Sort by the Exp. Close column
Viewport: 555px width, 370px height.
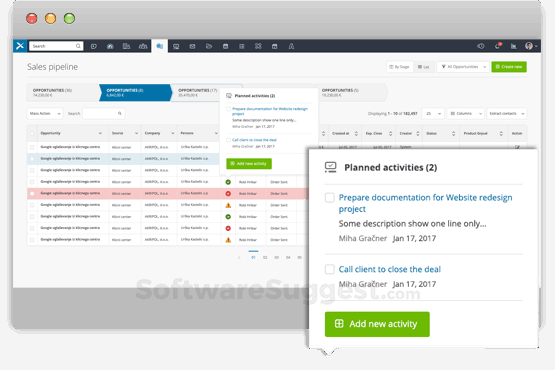(390, 133)
